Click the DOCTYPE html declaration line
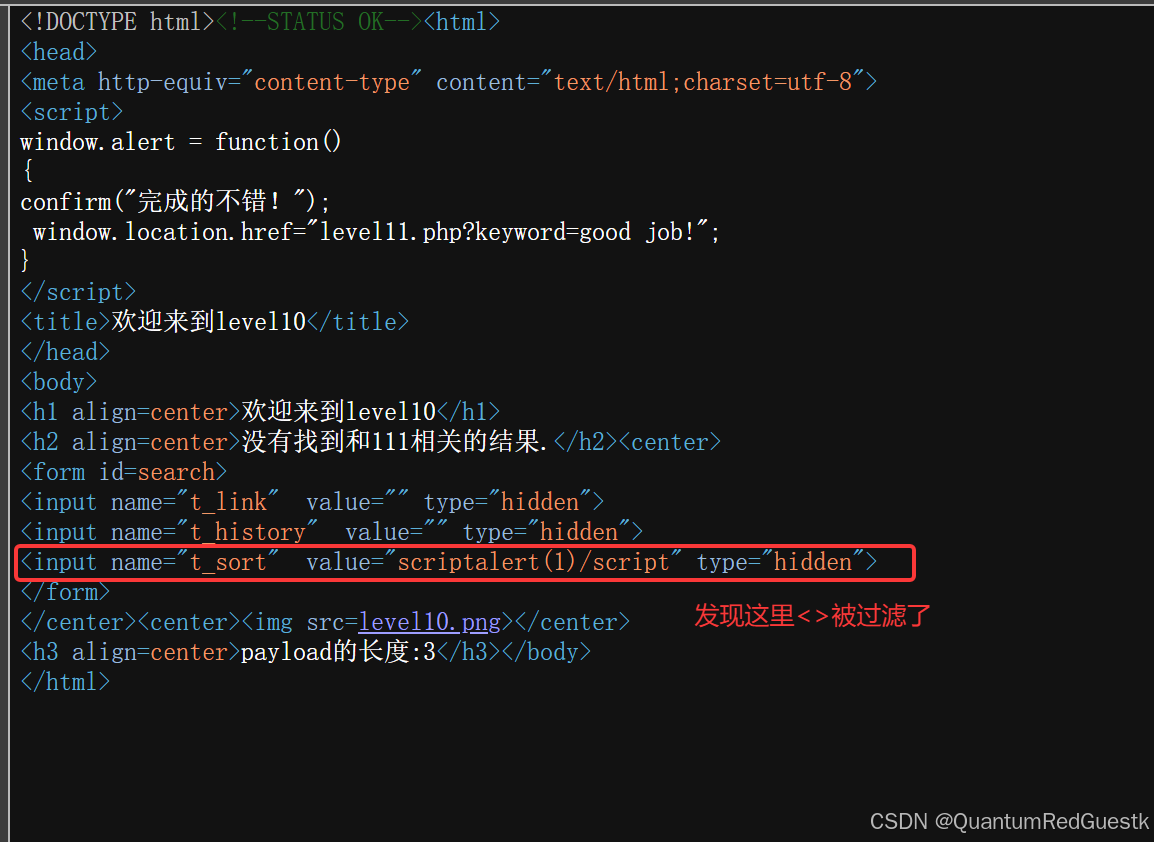 pyautogui.click(x=117, y=22)
